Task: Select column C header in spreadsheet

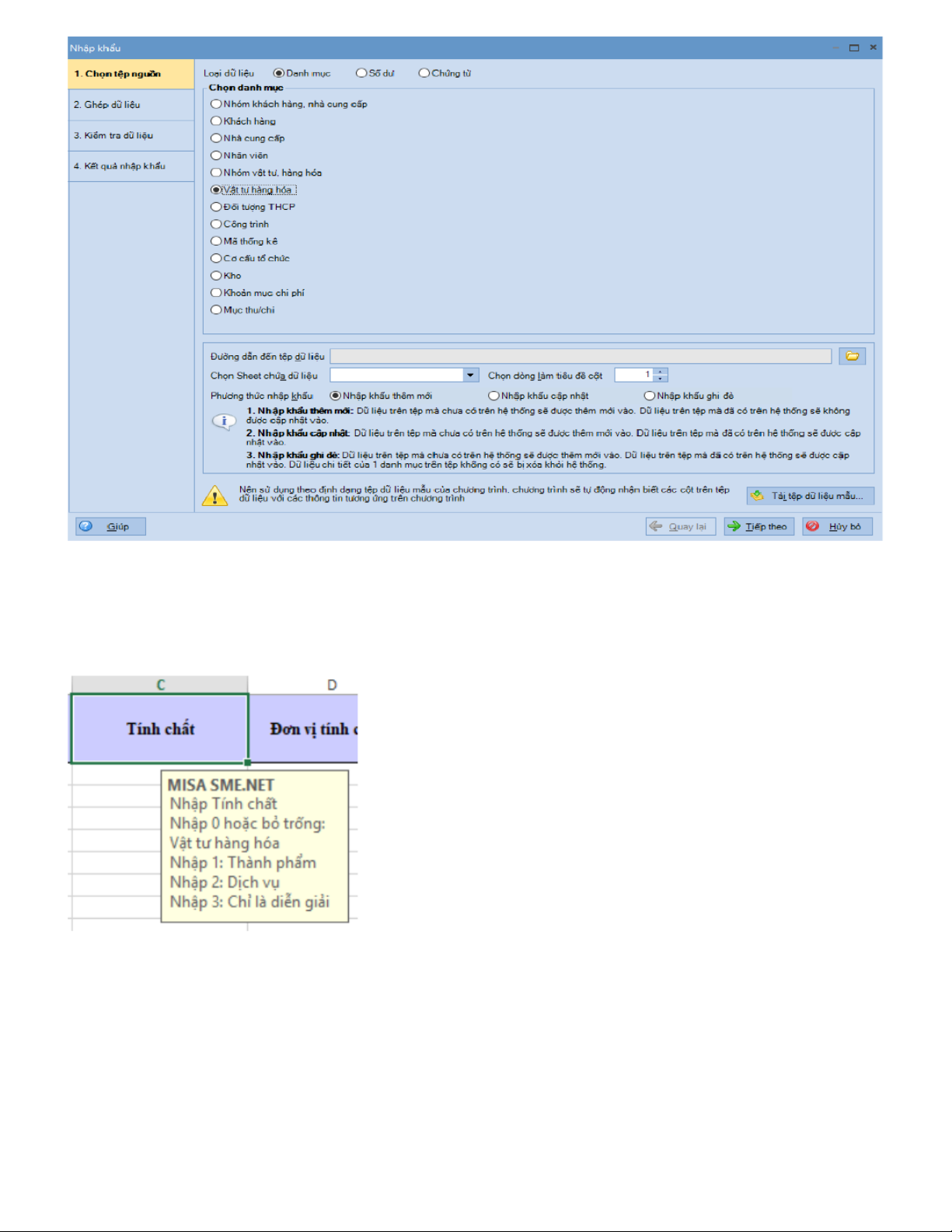Action: (x=160, y=685)
